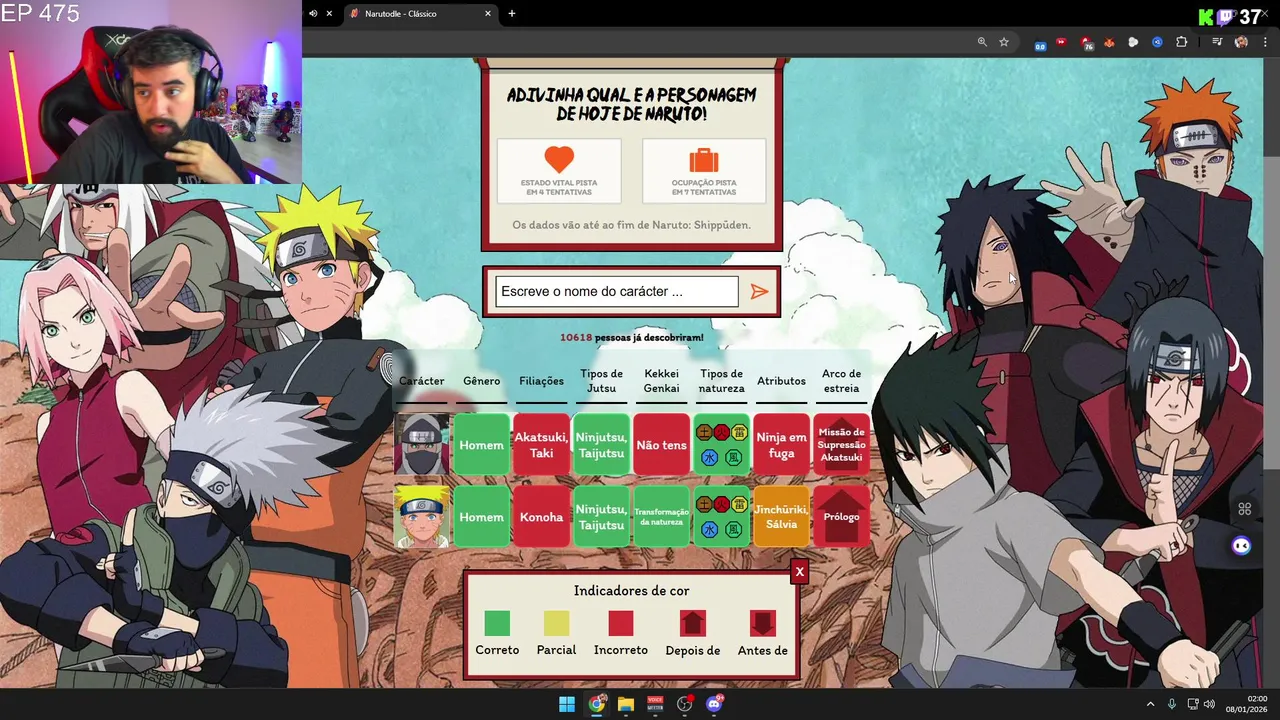Expand the system tray hidden icons chevron
The width and height of the screenshot is (1280, 720).
point(1150,704)
